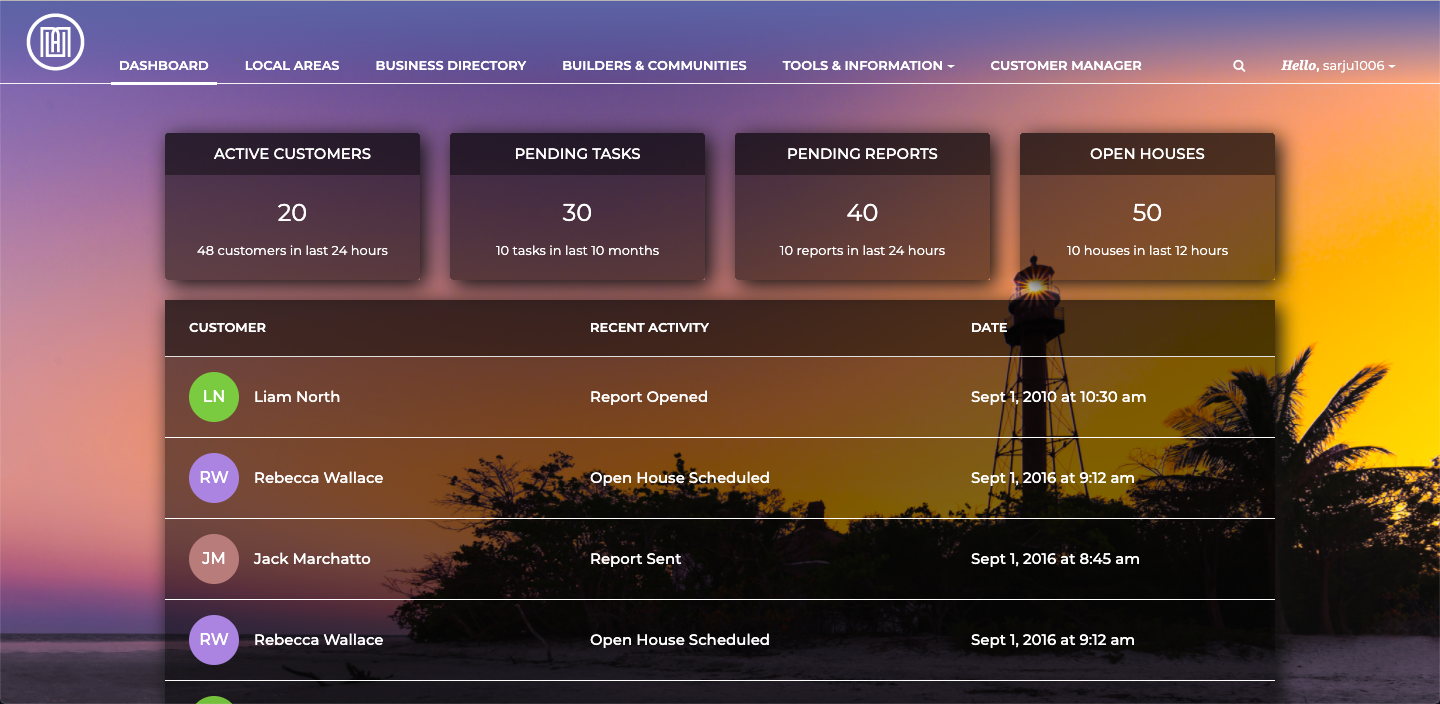Open the Open Houses card
1440x704 pixels.
pos(1147,207)
